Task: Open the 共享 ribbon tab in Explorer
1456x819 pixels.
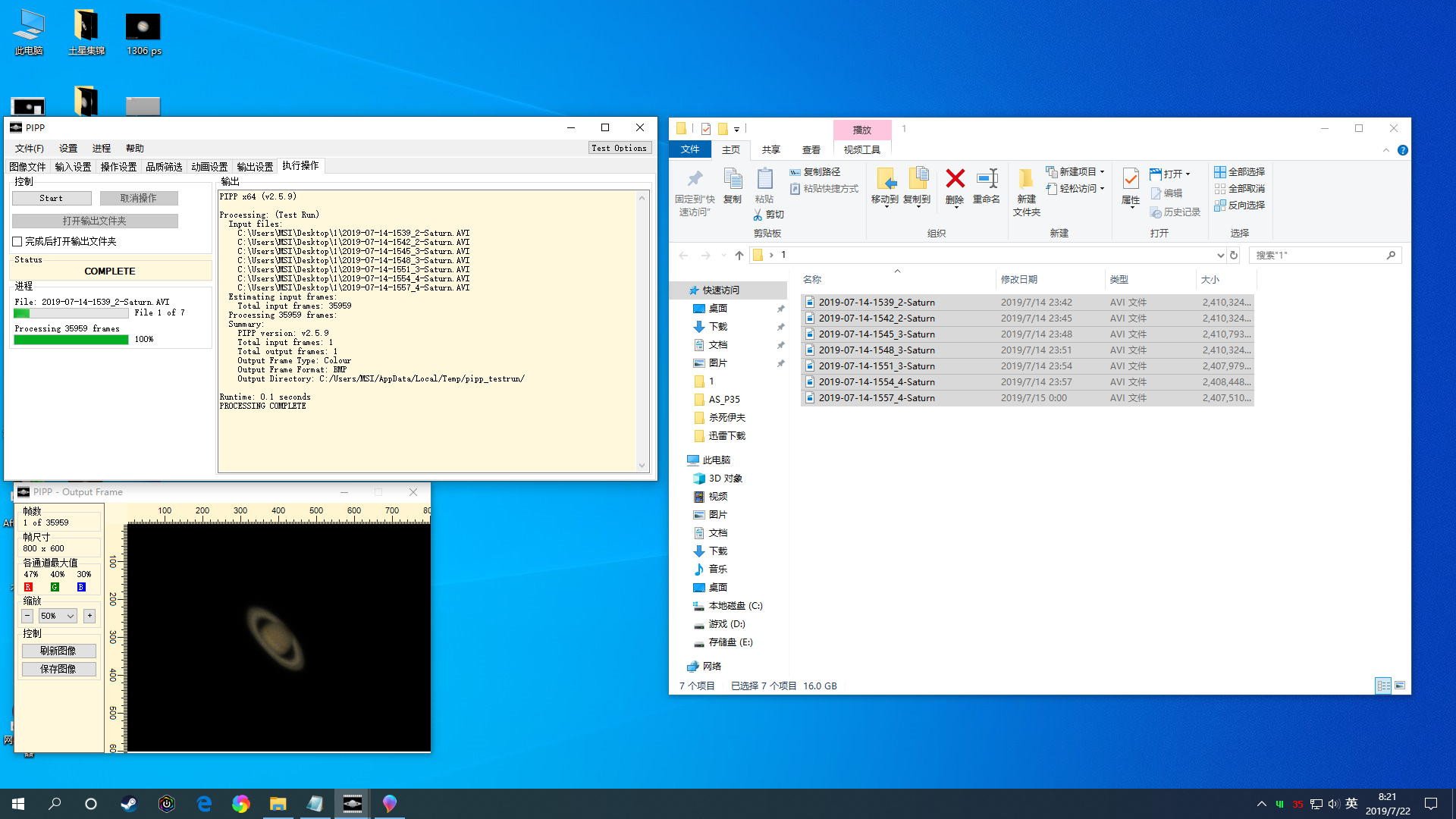Action: pyautogui.click(x=771, y=150)
